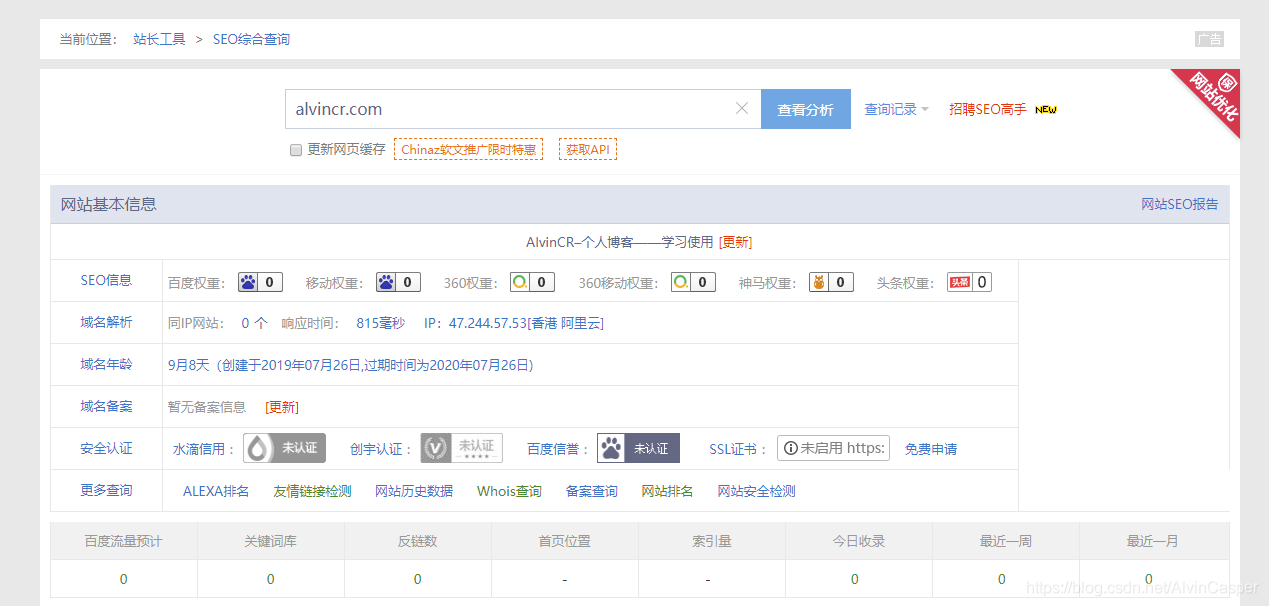
Task: Click the 首页位置 column header
Action: tap(564, 541)
